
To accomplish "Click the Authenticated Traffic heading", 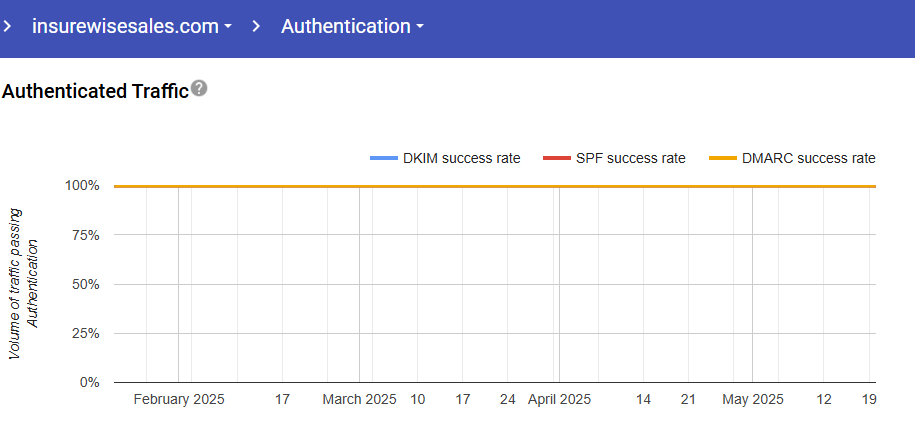I will (95, 91).
